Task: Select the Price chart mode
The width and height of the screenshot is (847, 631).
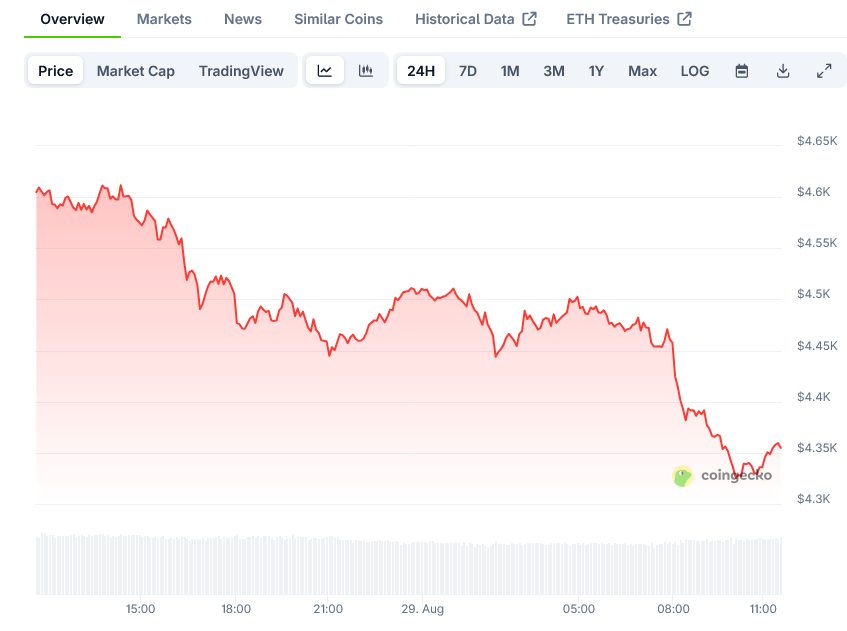Action: pos(56,71)
